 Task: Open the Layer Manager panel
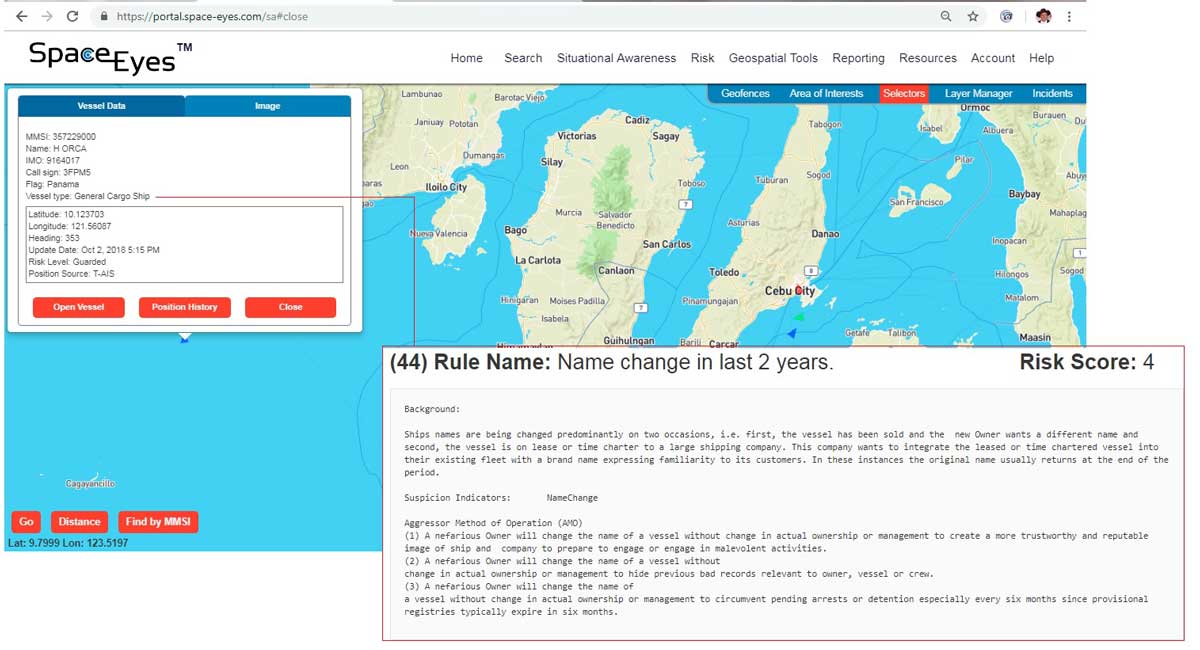[978, 93]
